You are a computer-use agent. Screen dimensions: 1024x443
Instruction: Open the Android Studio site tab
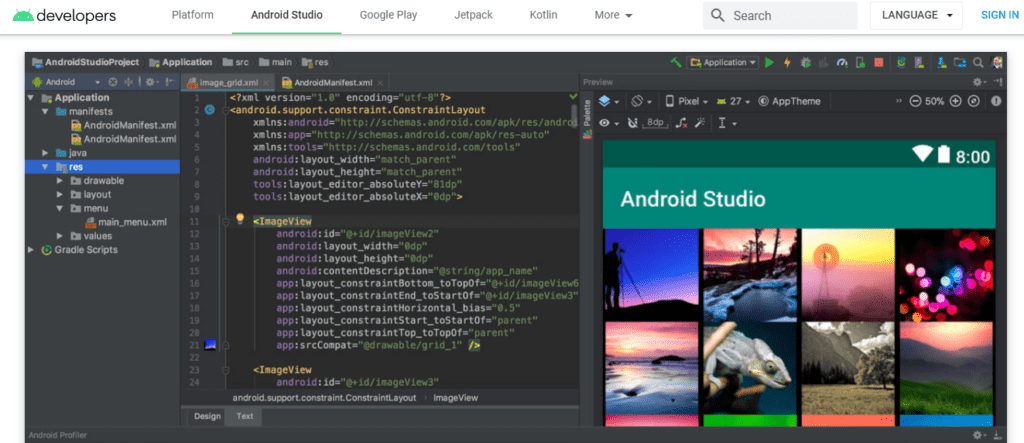(x=287, y=15)
